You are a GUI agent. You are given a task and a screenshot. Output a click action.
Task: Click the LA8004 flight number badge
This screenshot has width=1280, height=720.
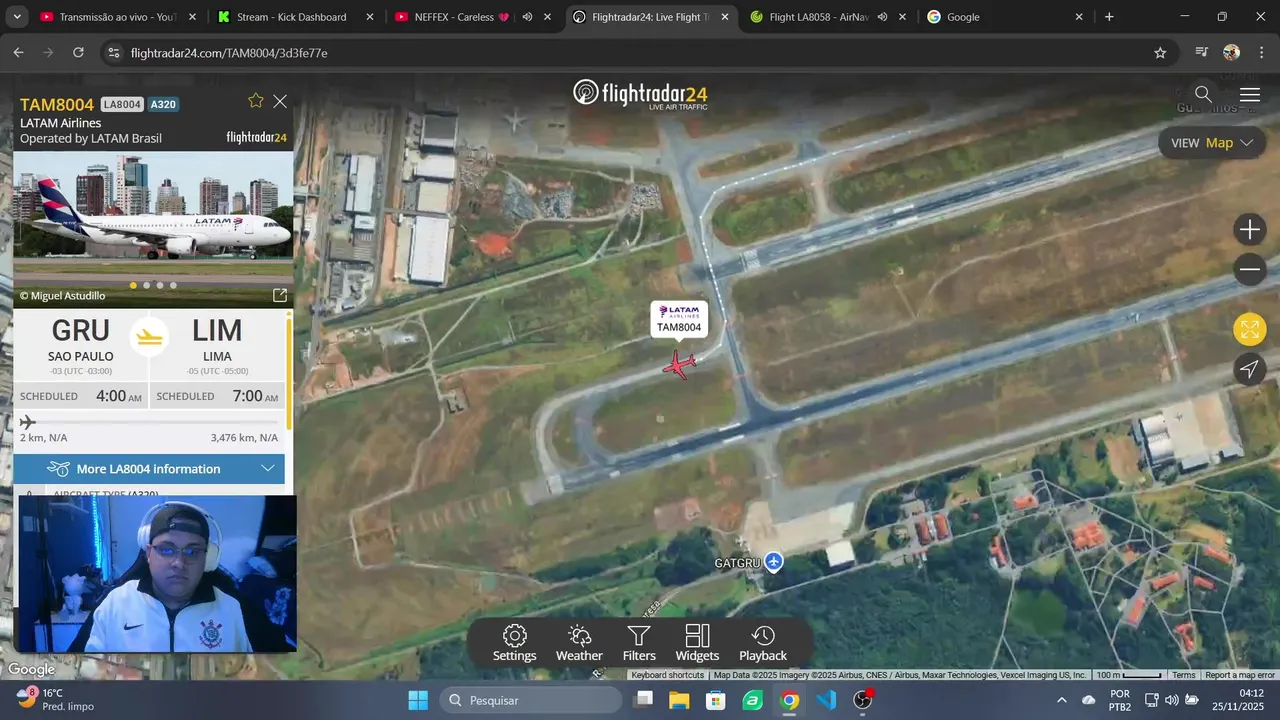coord(122,104)
